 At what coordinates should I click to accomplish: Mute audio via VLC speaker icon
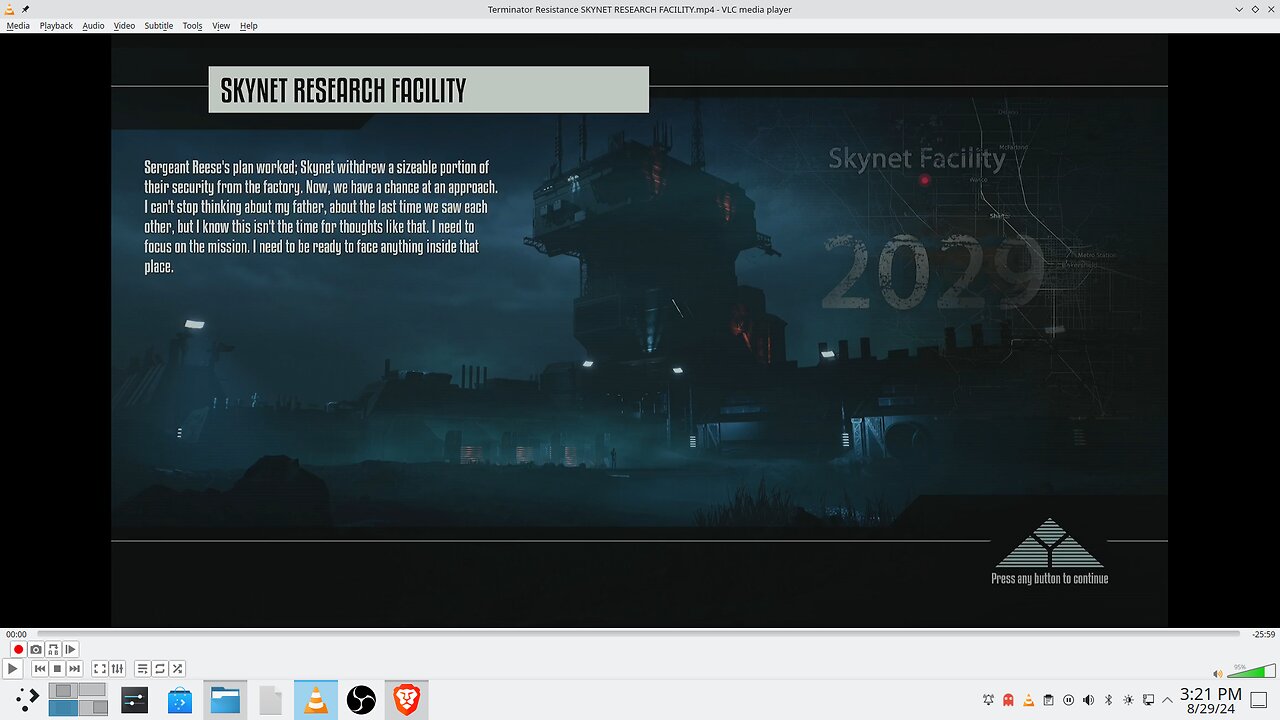tap(1217, 673)
